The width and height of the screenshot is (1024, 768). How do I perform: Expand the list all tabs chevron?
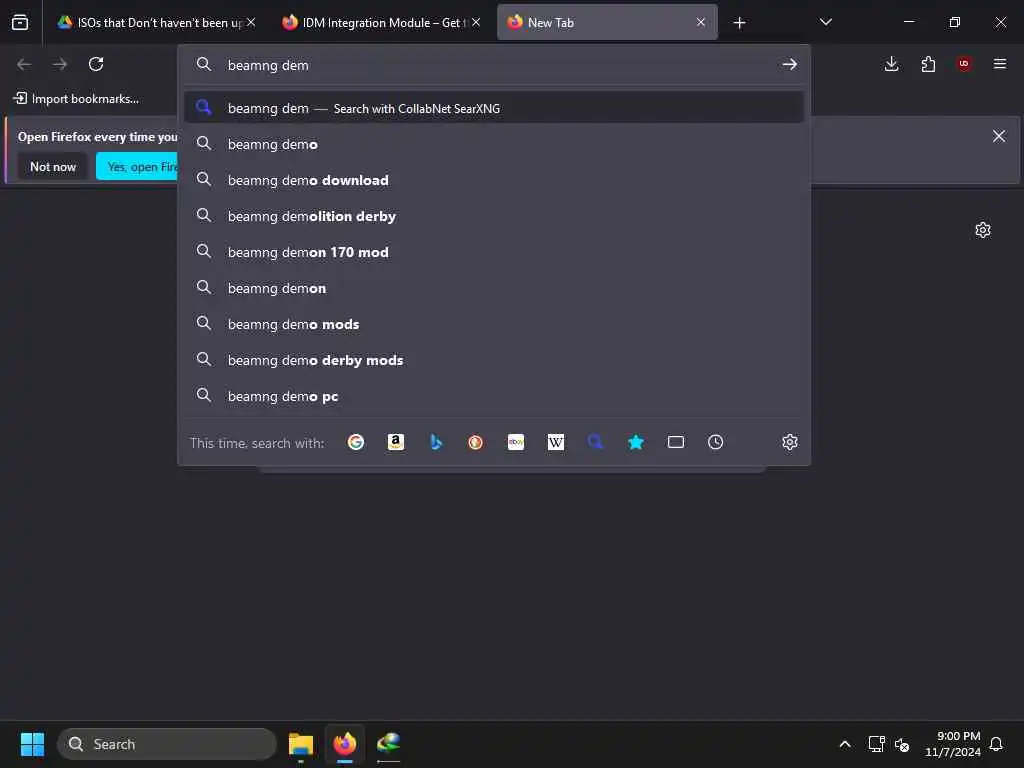click(x=826, y=22)
